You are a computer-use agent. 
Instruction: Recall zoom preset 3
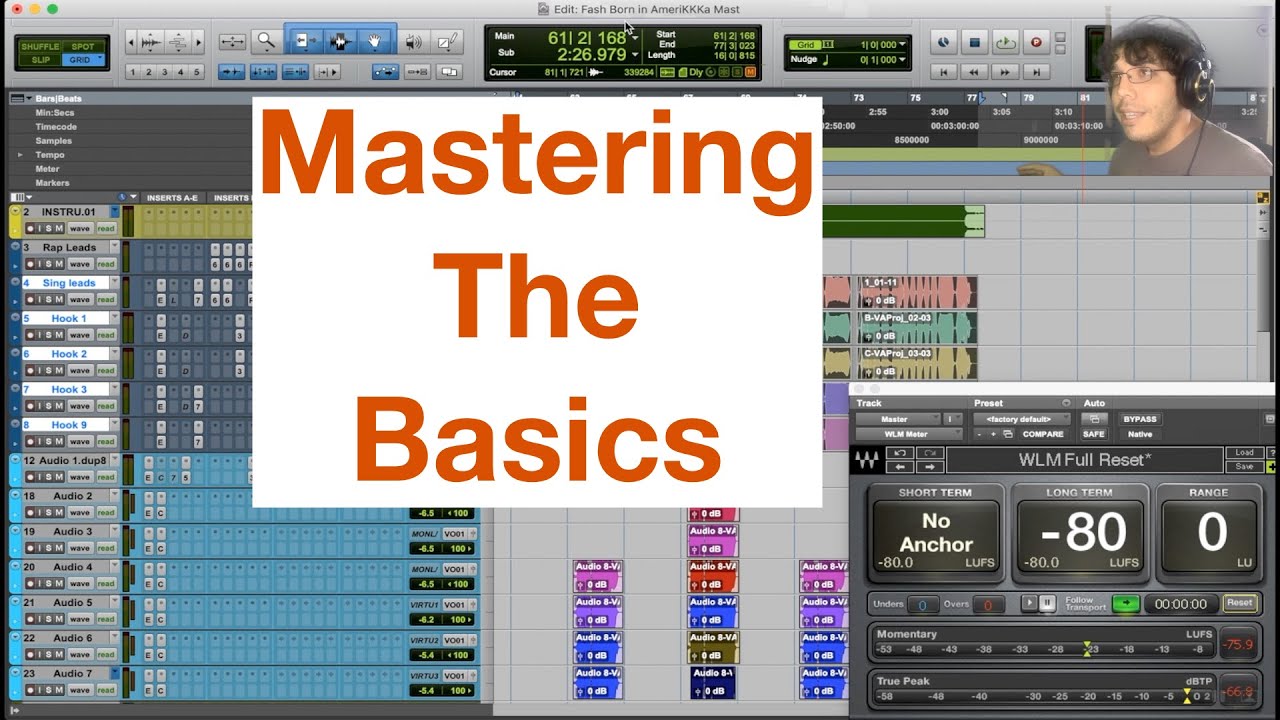coord(165,72)
